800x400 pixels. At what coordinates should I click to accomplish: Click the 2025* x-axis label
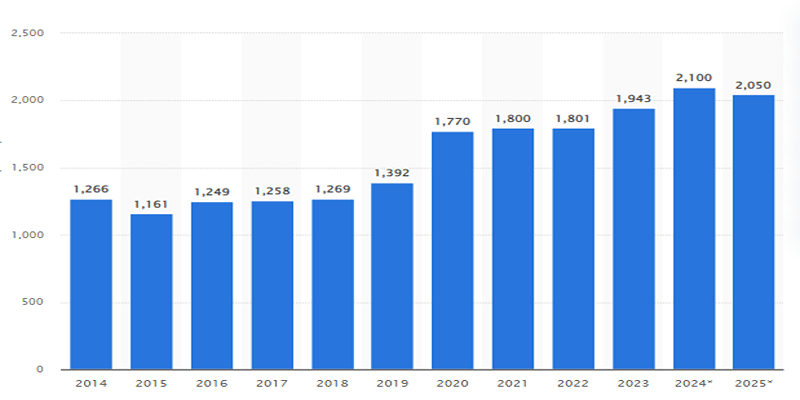point(754,383)
